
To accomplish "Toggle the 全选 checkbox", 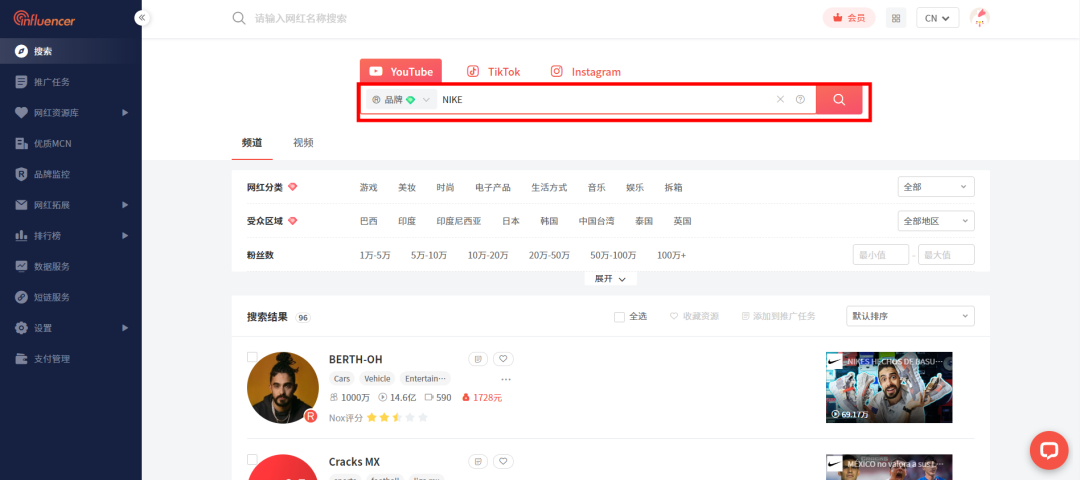I will pos(619,317).
